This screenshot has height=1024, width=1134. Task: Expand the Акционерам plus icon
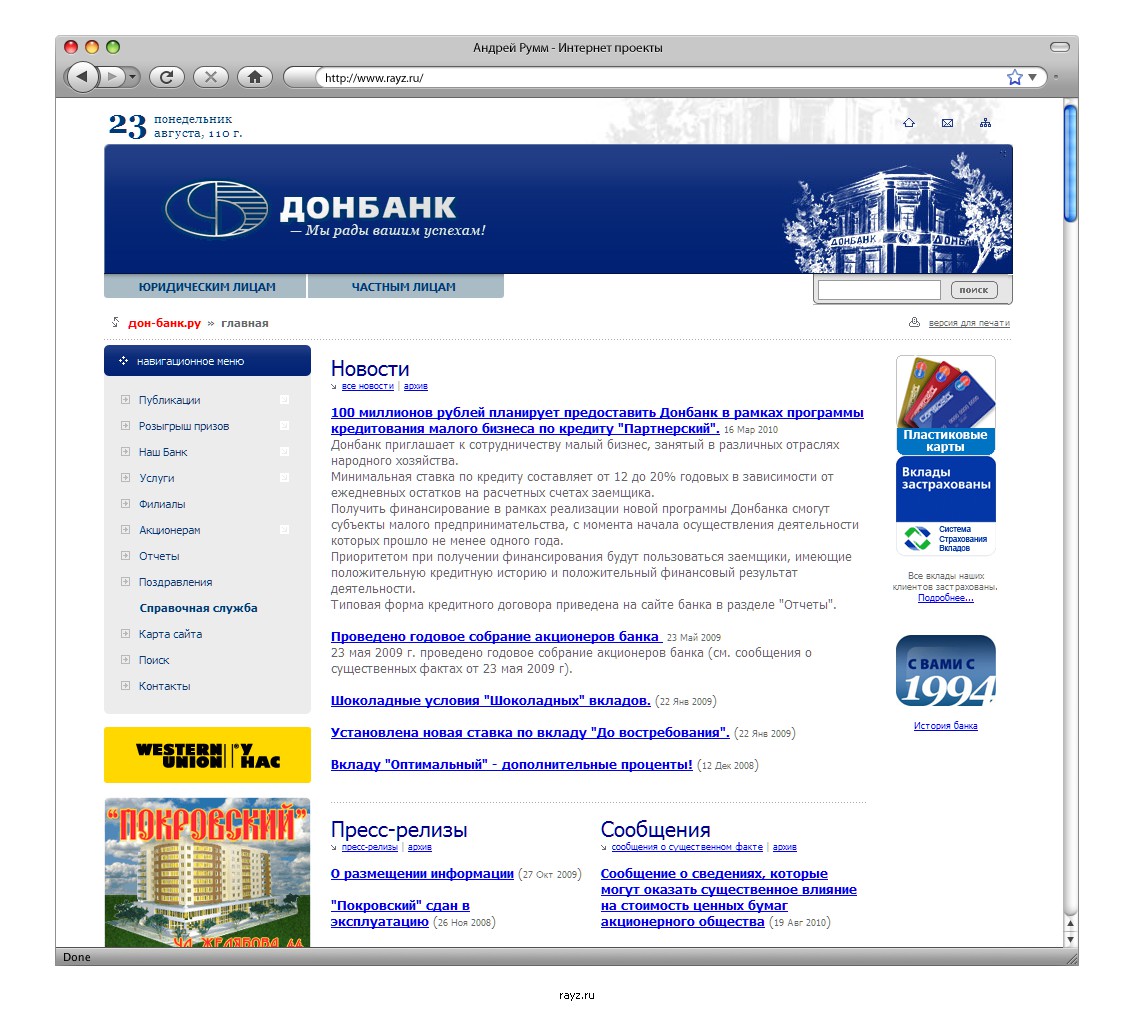(x=125, y=529)
